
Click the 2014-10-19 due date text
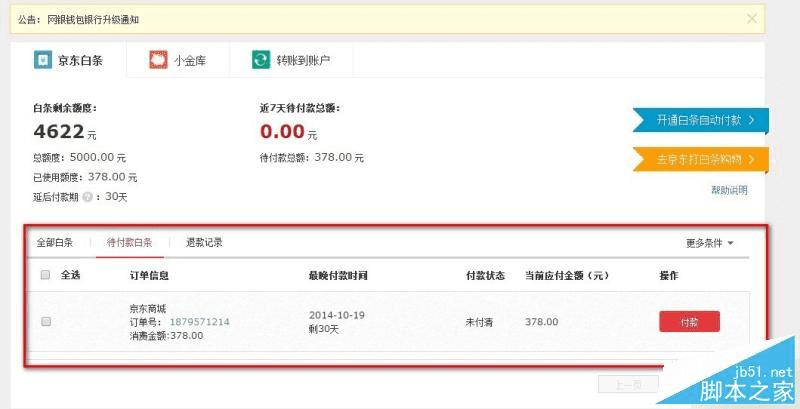point(337,315)
